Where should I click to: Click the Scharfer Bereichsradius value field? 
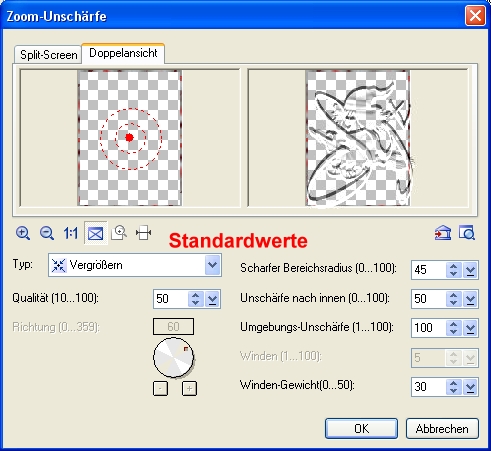[429, 270]
